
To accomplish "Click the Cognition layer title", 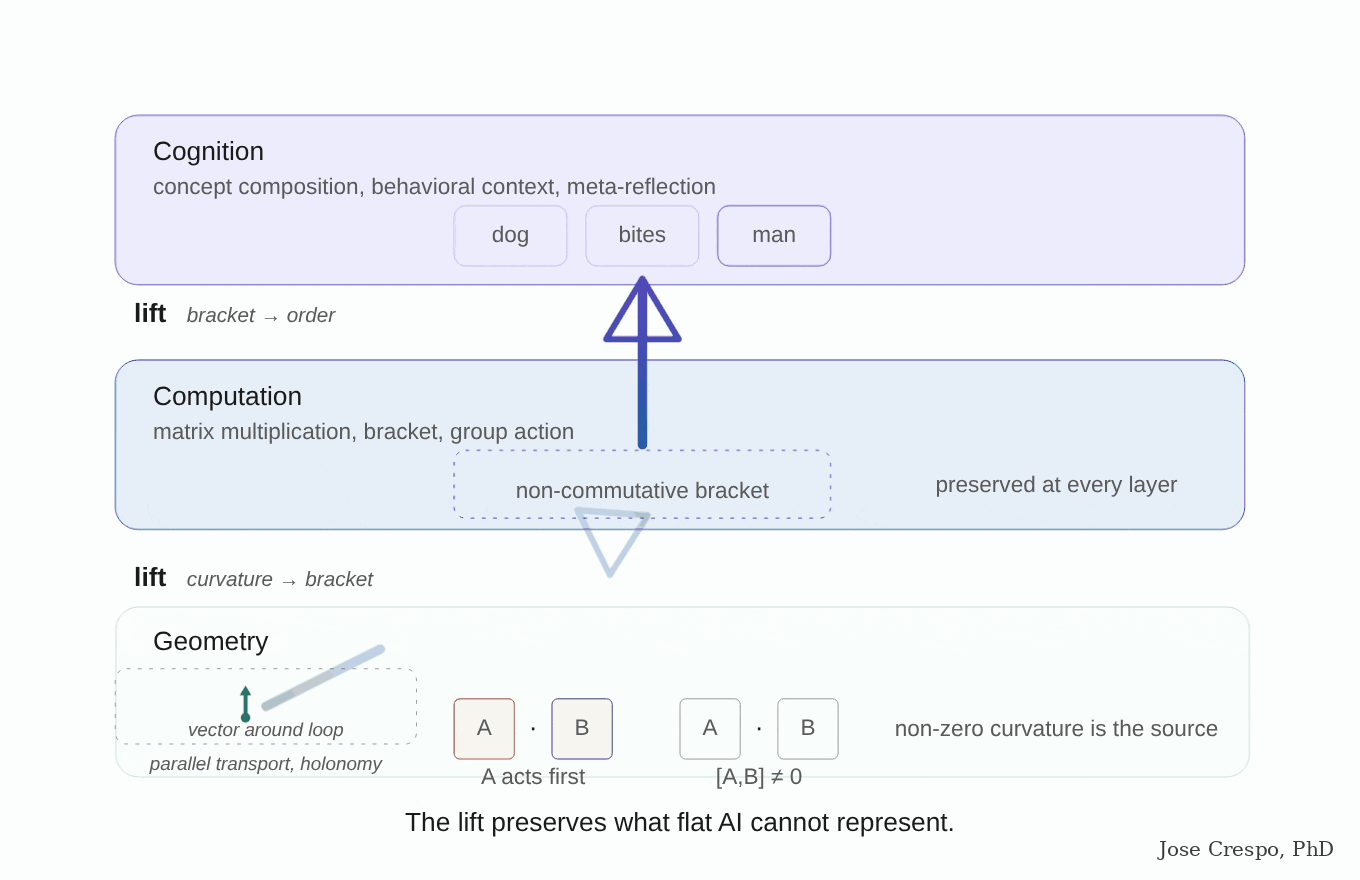I will [208, 151].
